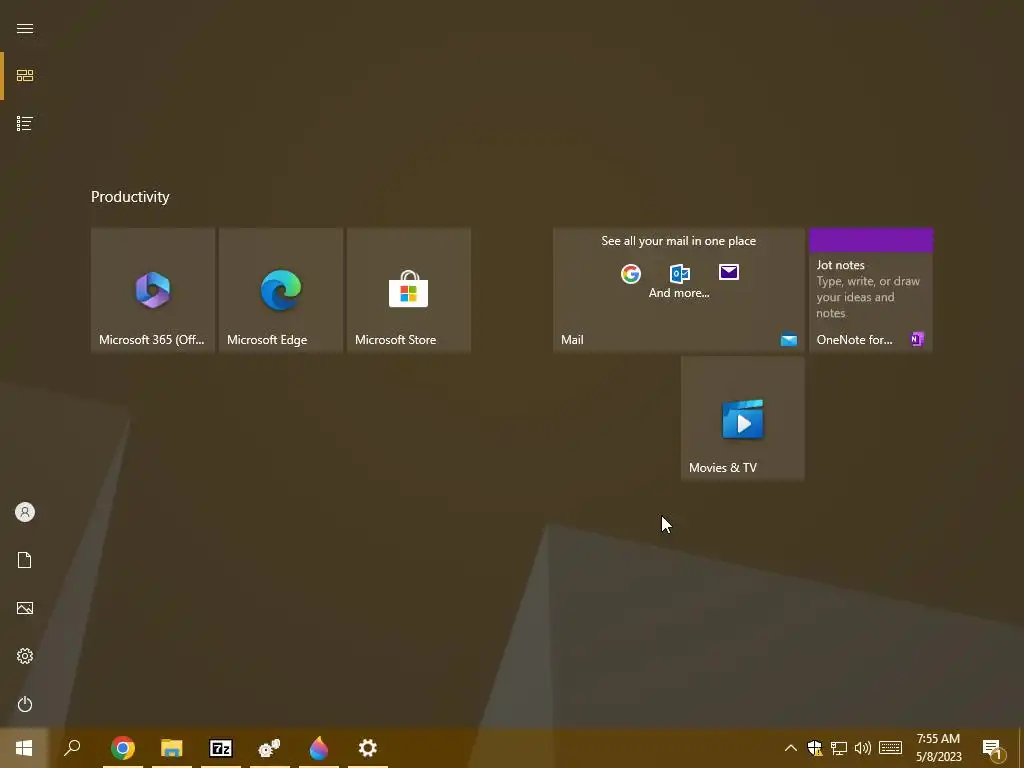Screen dimensions: 1024x768
Task: Expand the Start menu hamburger button
Action: [25, 28]
